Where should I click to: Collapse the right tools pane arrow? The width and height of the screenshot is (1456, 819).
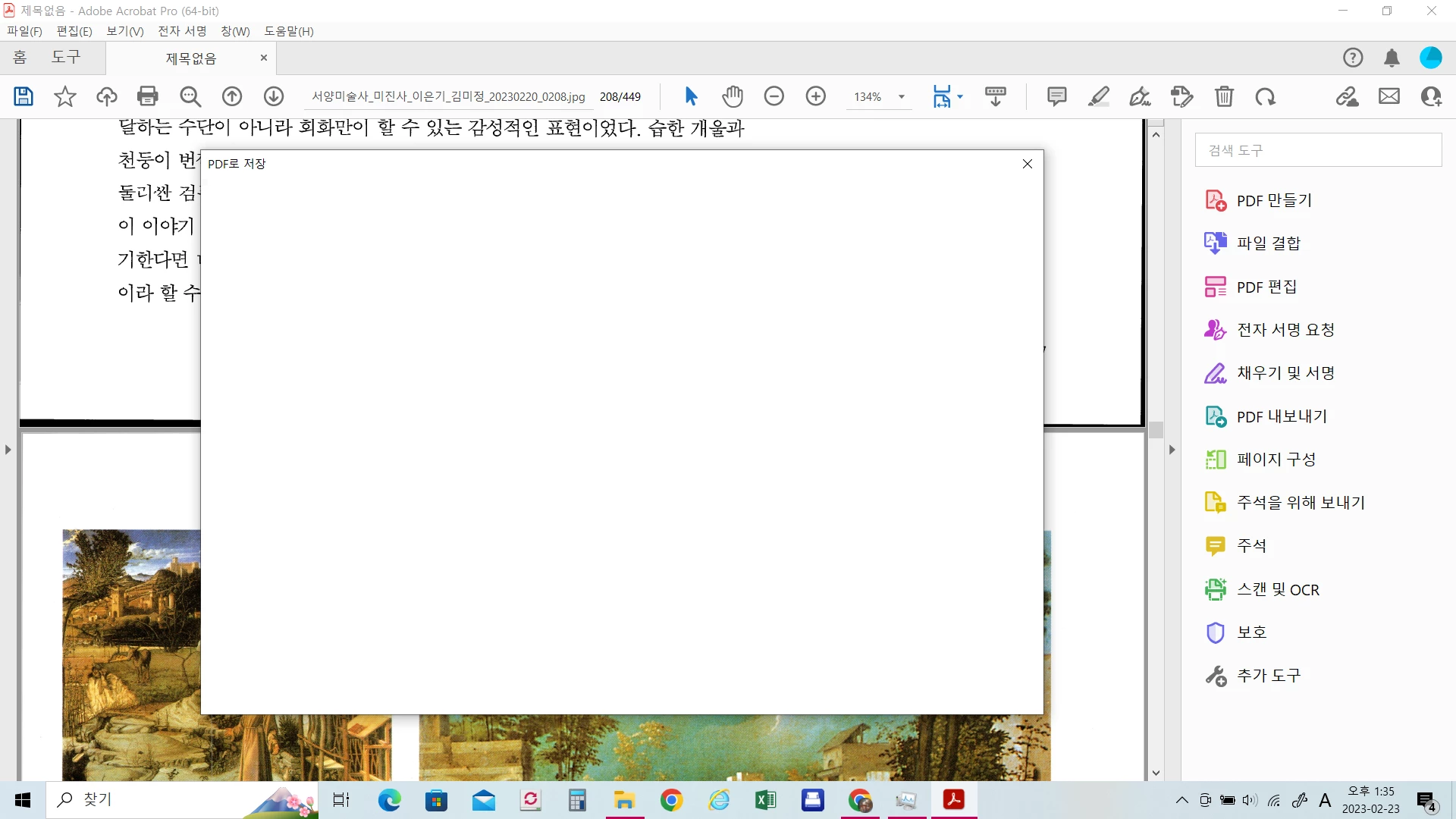pos(1172,450)
